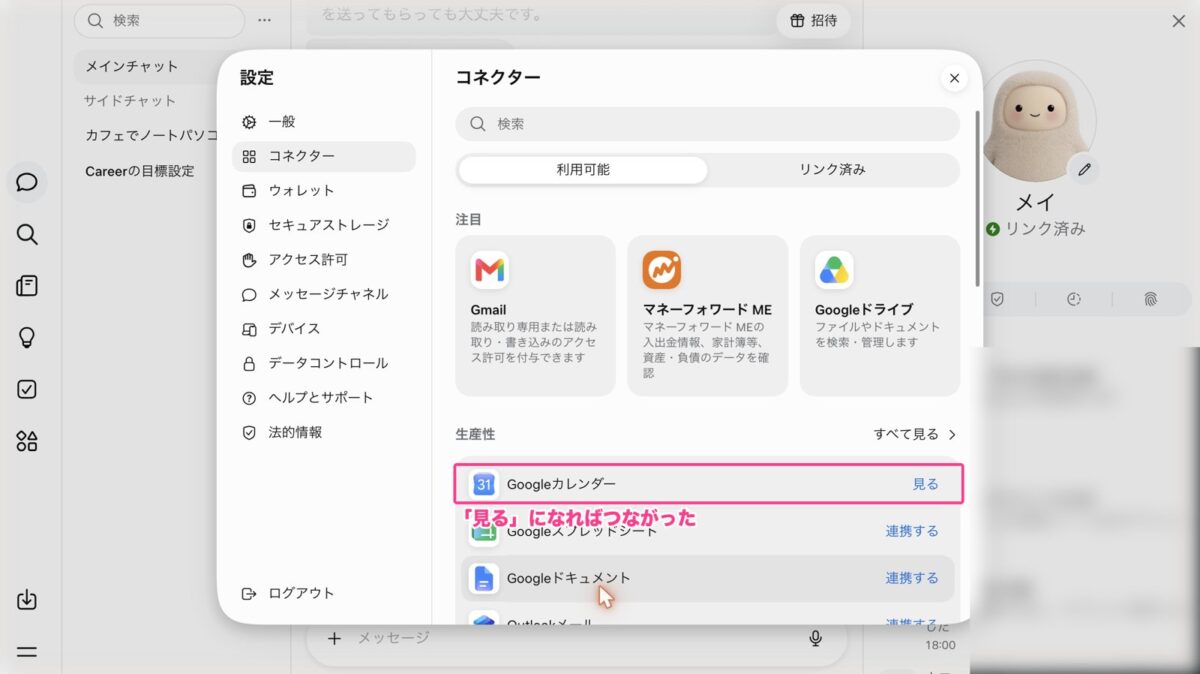Image resolution: width=1200 pixels, height=674 pixels.
Task: Open the notes icon in left rail
Action: [x=27, y=286]
